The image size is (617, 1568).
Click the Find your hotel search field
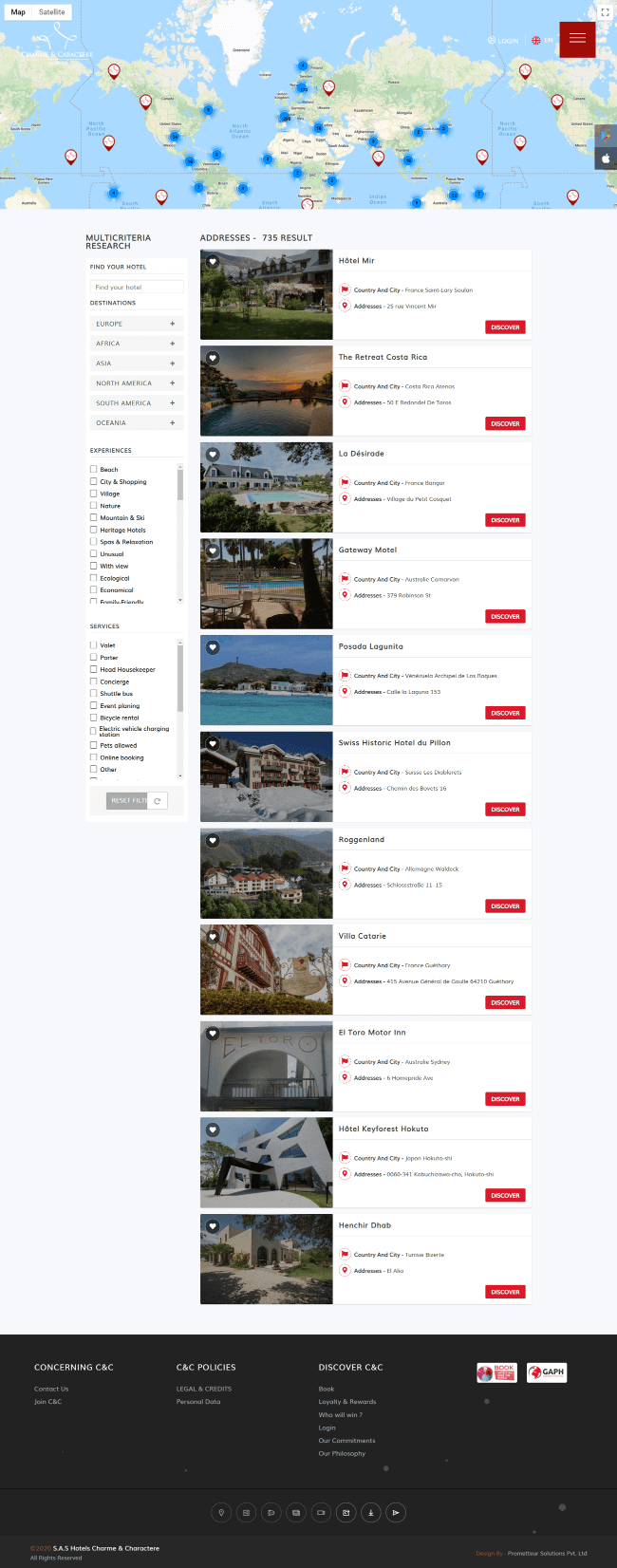(x=137, y=287)
